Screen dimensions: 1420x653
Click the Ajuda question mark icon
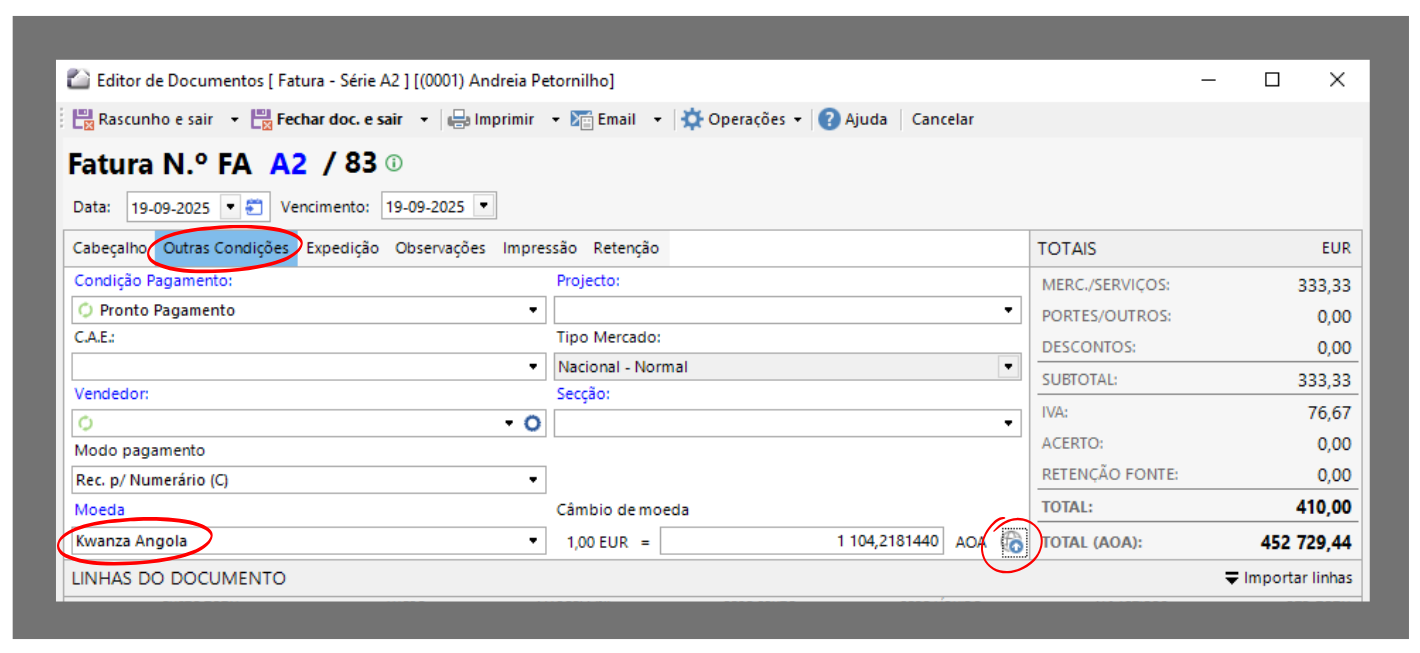point(829,120)
